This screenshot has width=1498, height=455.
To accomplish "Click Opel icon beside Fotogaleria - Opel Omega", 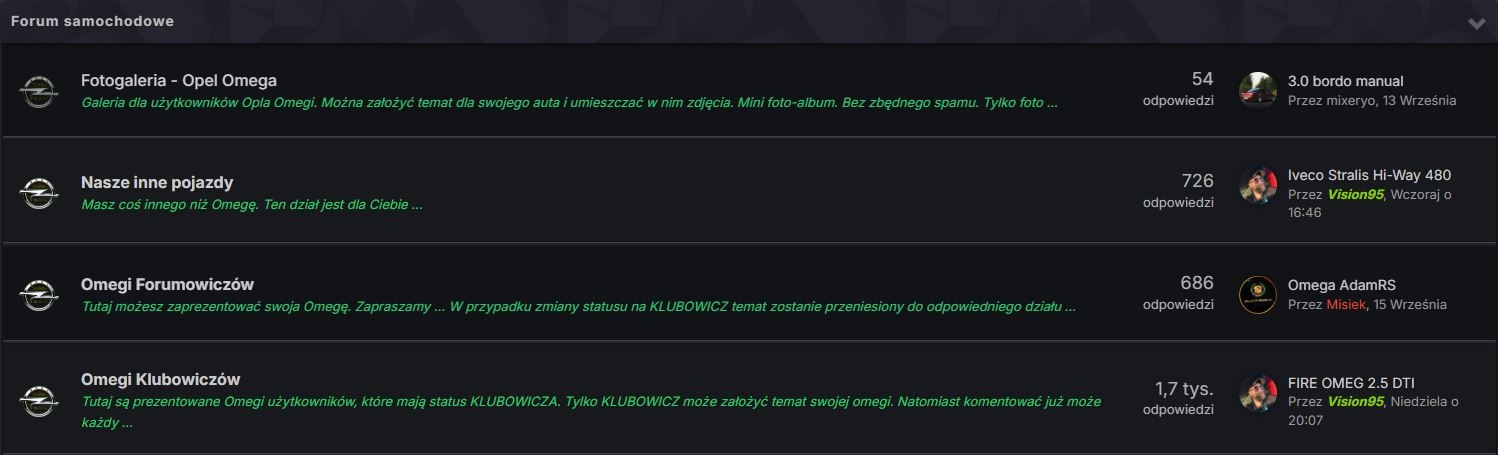I will coord(39,90).
